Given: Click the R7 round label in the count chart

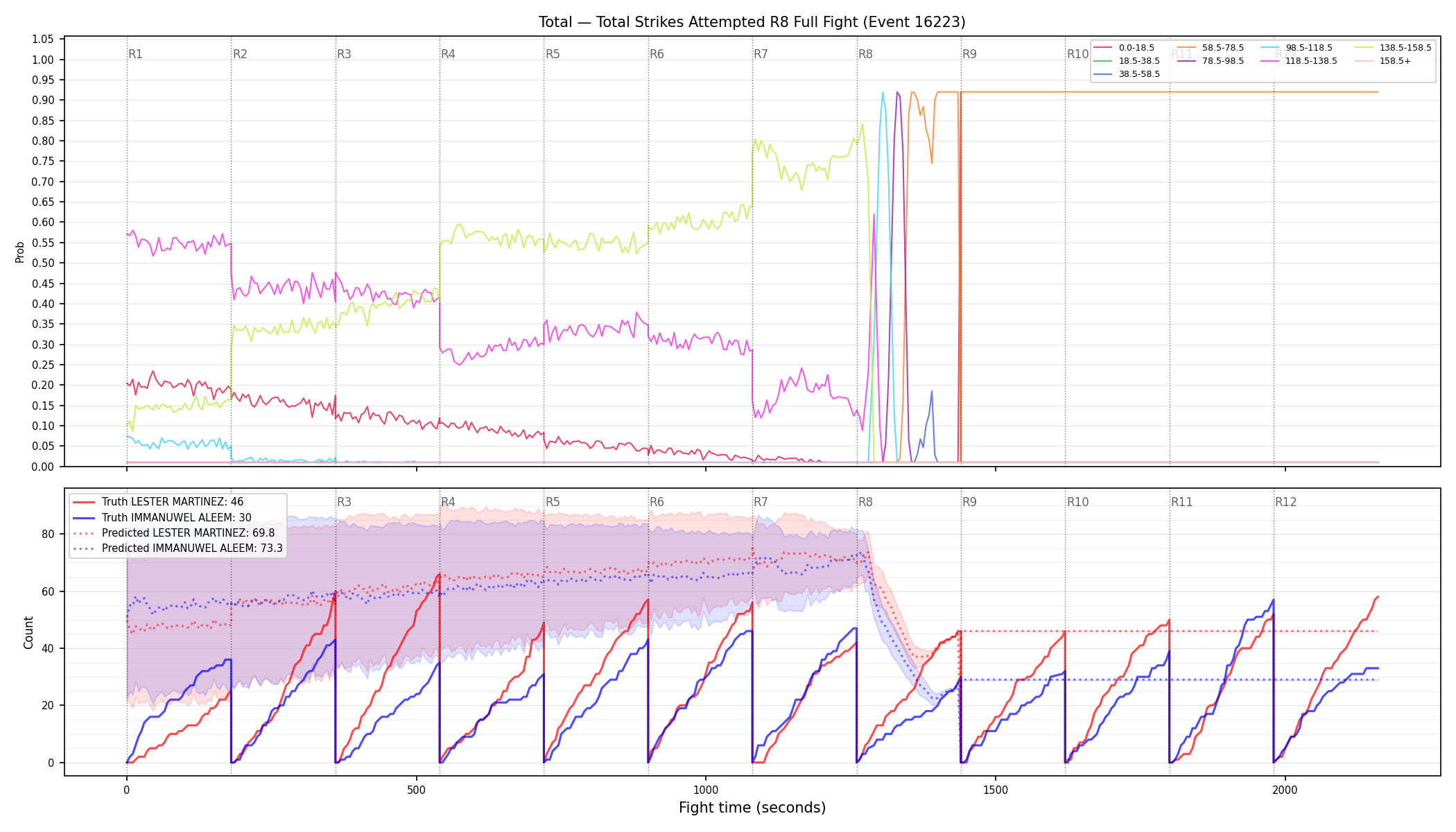Looking at the screenshot, I should click(x=761, y=502).
